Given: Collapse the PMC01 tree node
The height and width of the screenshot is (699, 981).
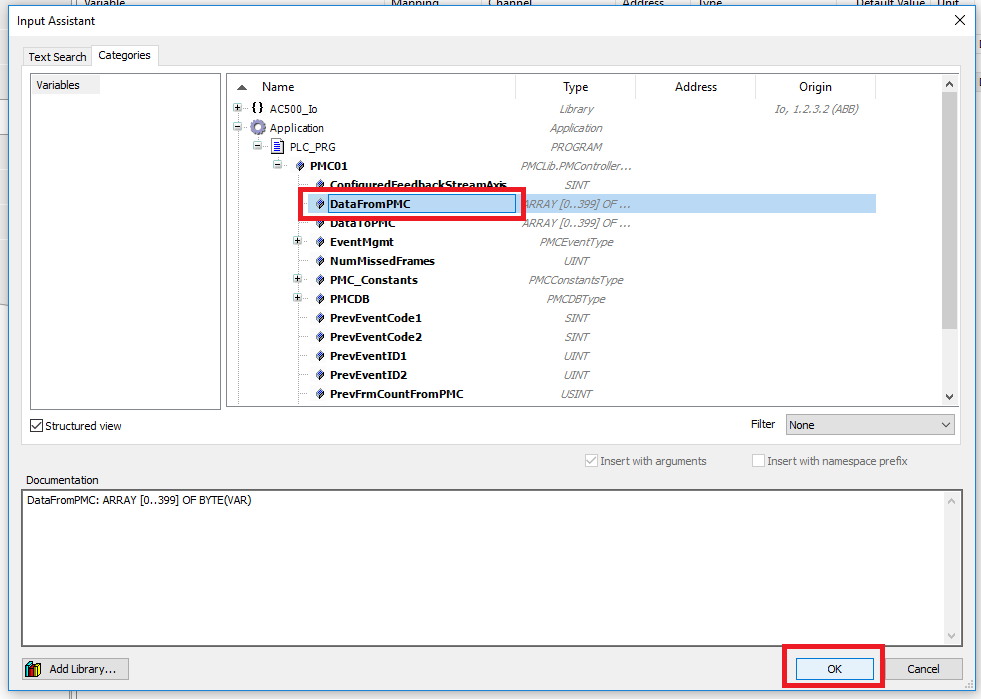Looking at the screenshot, I should point(276,165).
